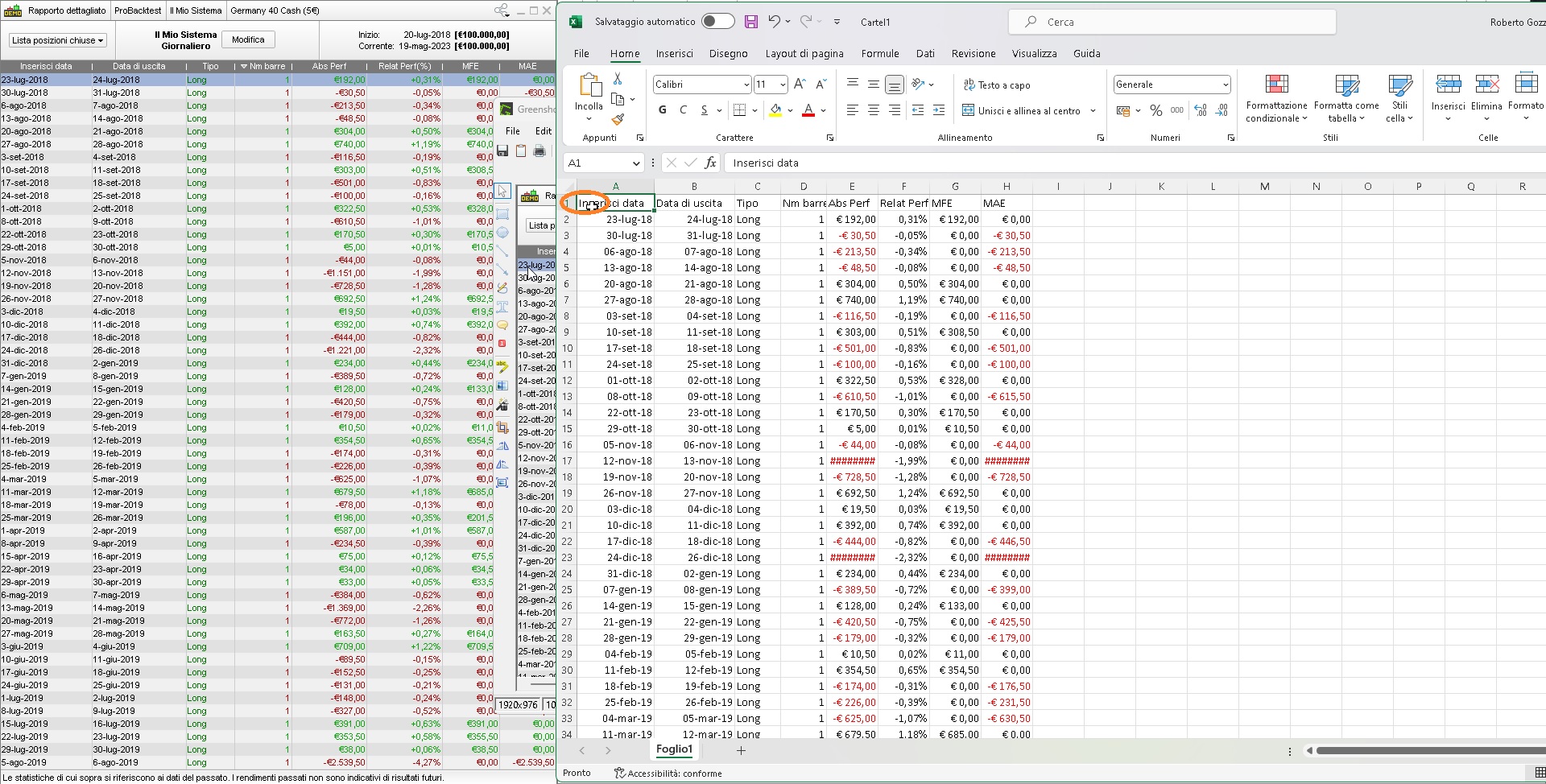This screenshot has height=784, width=1546.
Task: Switch to the Formule ribbon tab
Action: click(880, 53)
